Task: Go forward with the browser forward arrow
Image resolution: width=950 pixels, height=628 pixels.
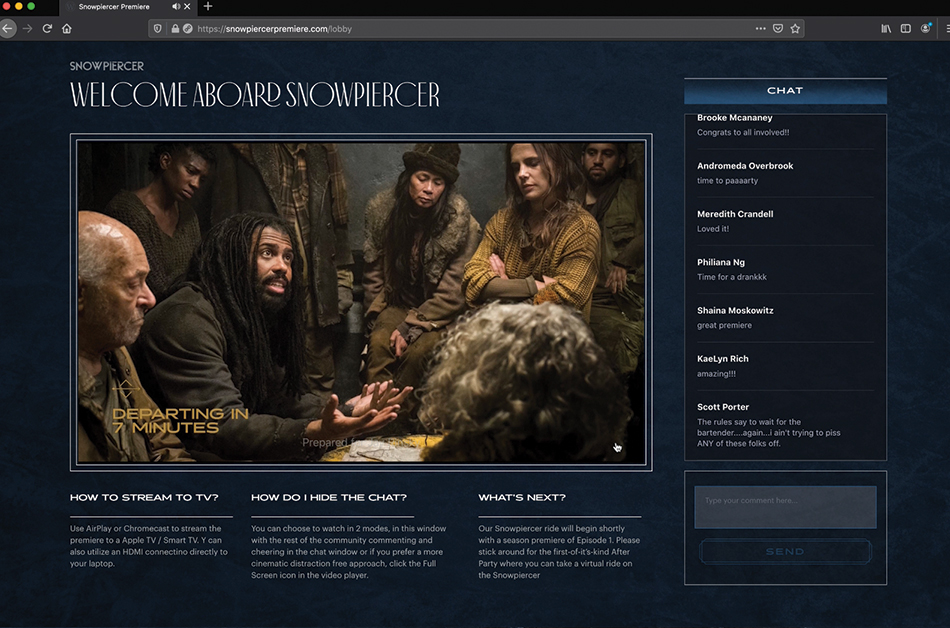Action: [27, 28]
